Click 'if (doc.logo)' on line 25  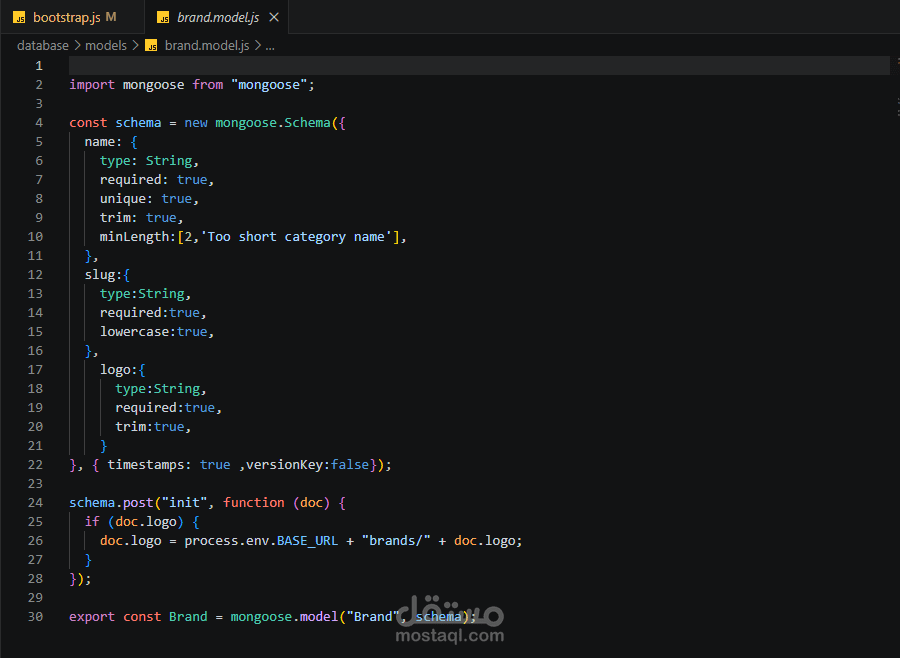coord(134,521)
